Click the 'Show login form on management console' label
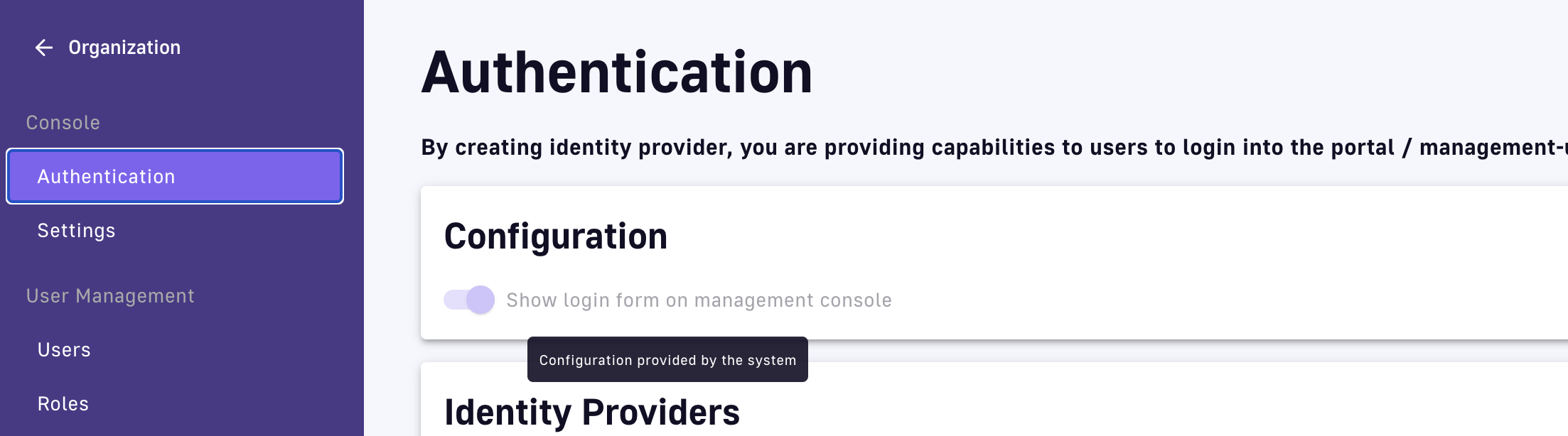The height and width of the screenshot is (436, 1568). (698, 300)
